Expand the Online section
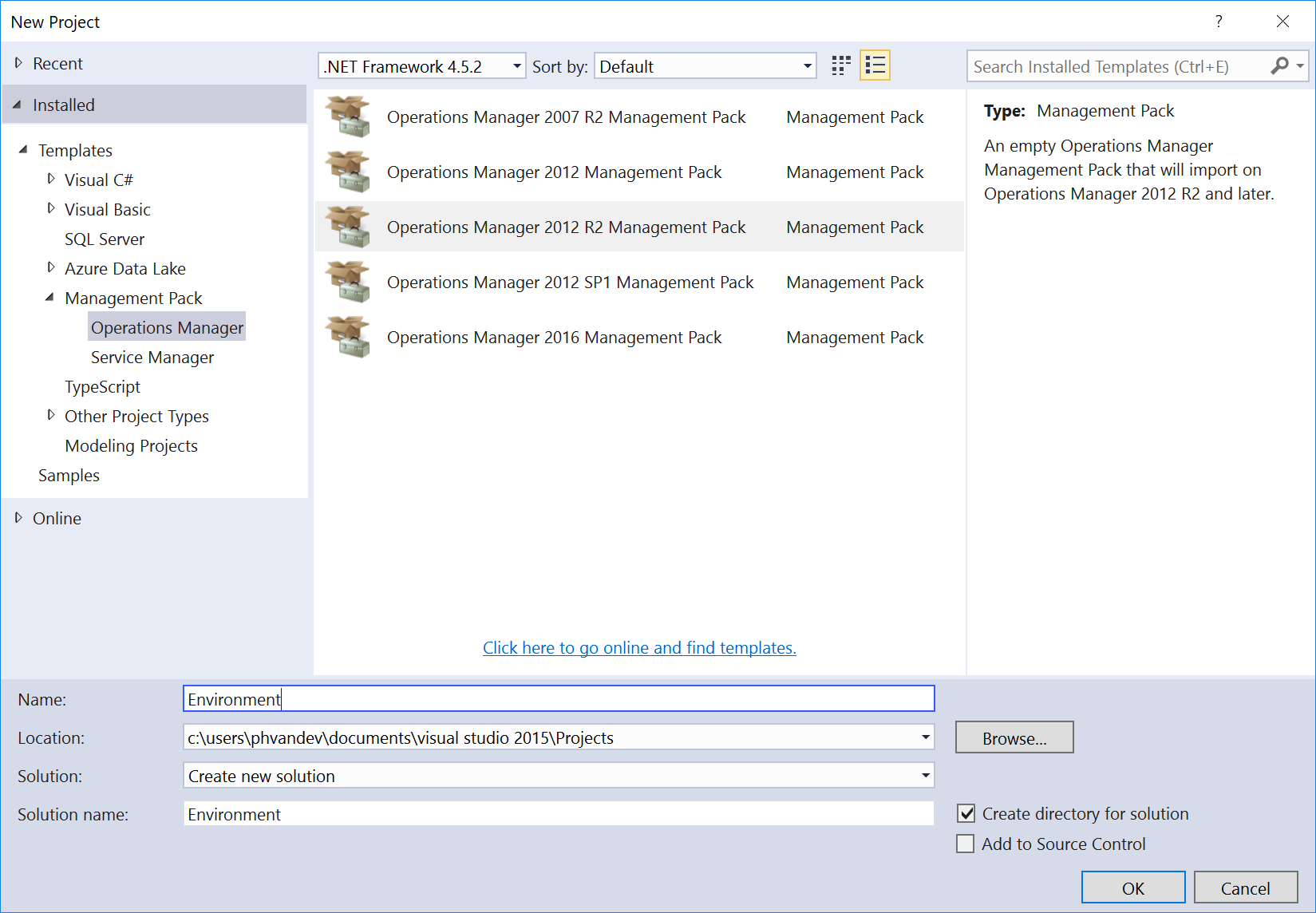The height and width of the screenshot is (913, 1316). 18,518
